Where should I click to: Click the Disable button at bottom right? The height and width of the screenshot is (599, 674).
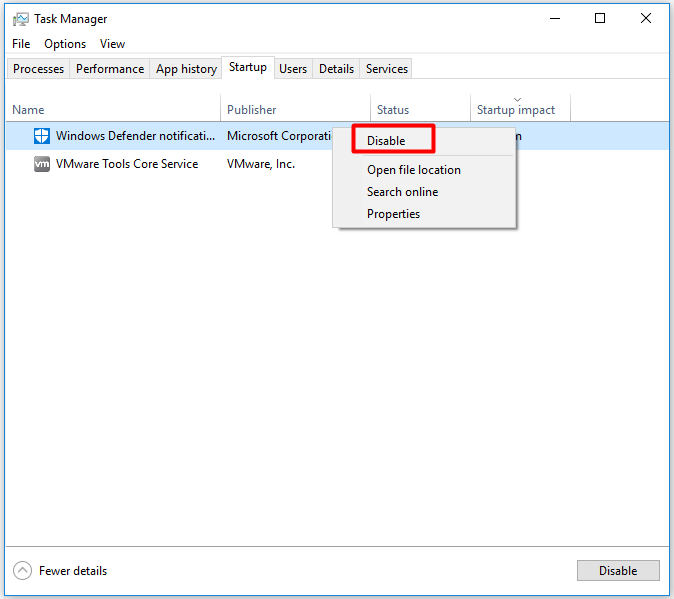(x=618, y=570)
